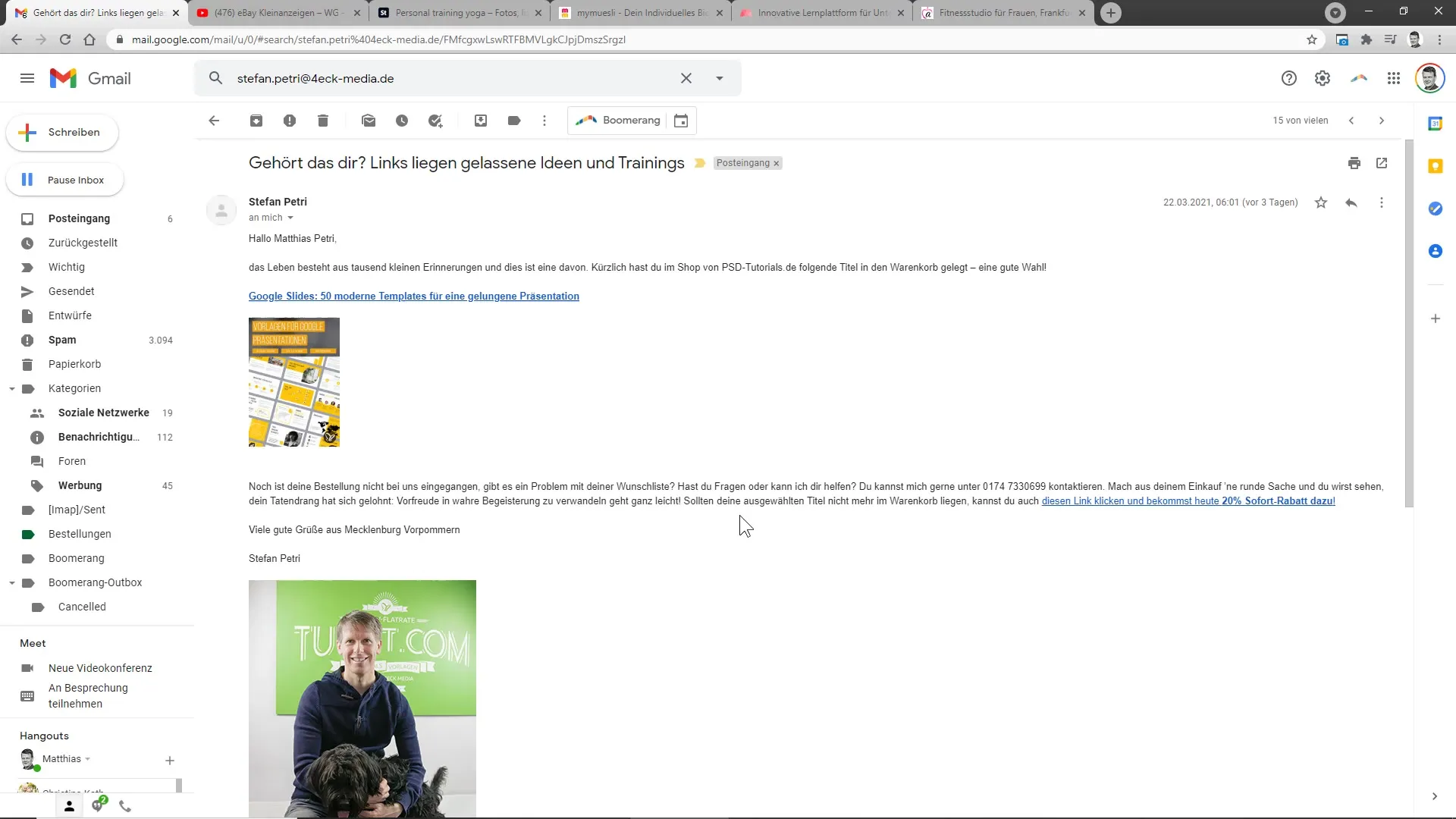
Task: Open the labels icon in toolbar
Action: (514, 121)
